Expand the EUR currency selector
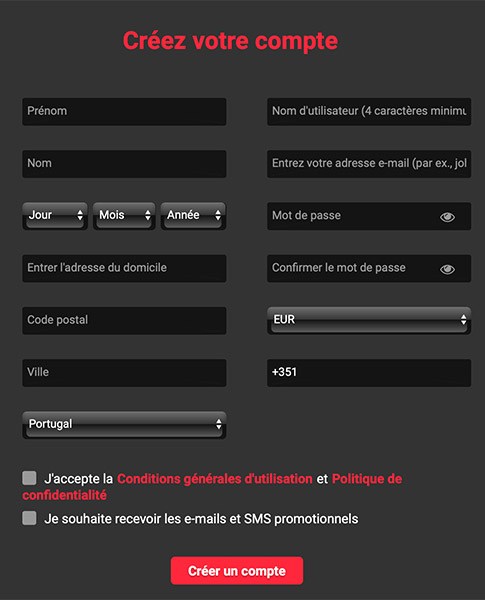485x600 pixels. click(x=369, y=320)
